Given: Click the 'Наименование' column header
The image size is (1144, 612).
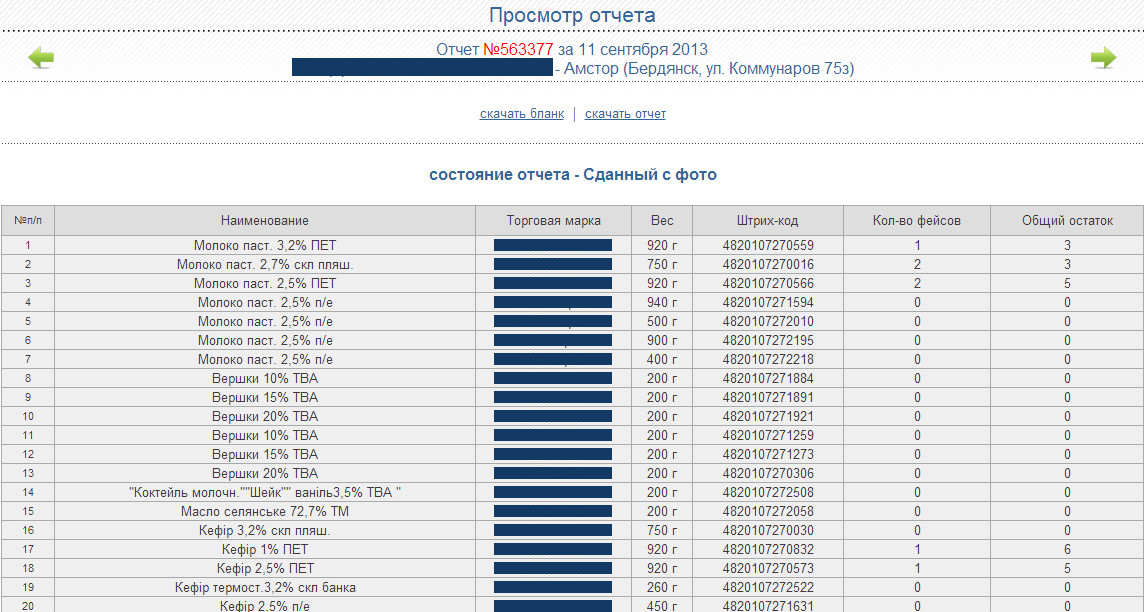Looking at the screenshot, I should point(265,221).
